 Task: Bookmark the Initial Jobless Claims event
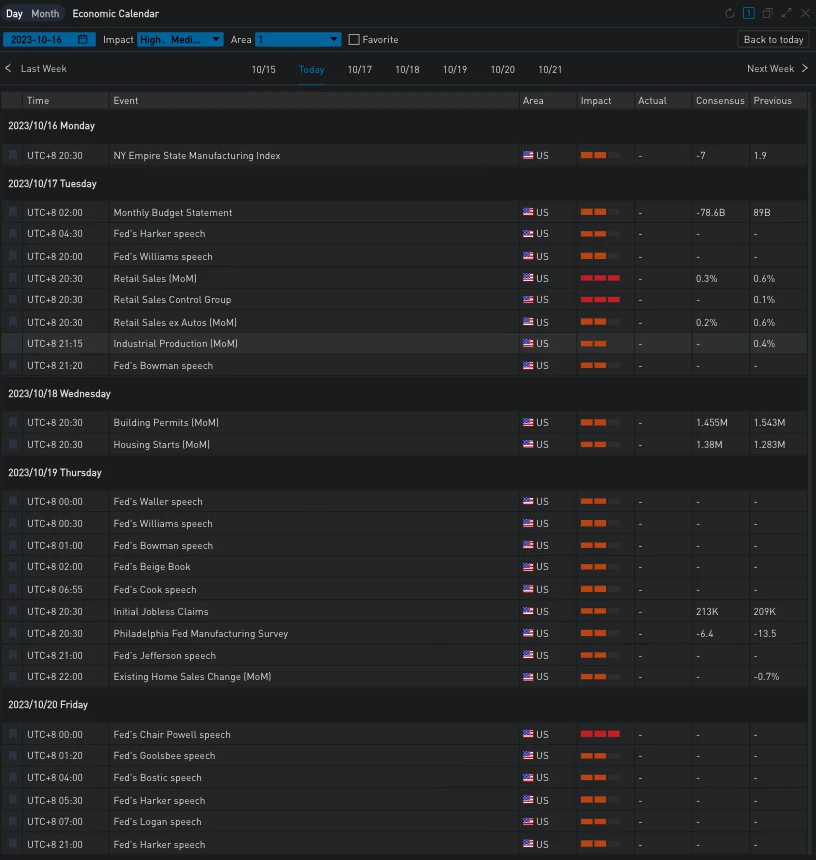tap(13, 612)
